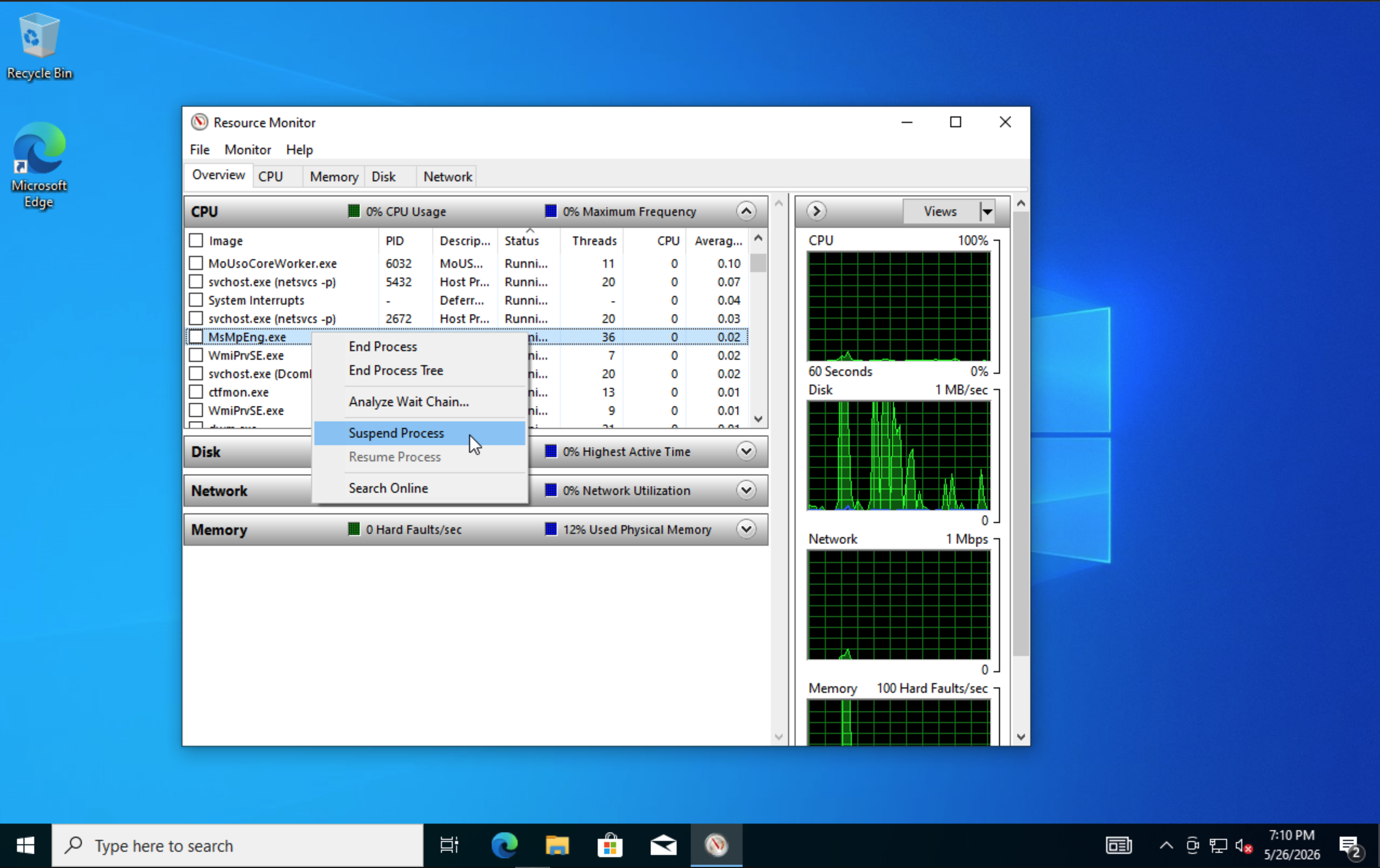Check the MoUsoCoreWorker.exe process checkbox
The image size is (1380, 868).
pos(196,264)
